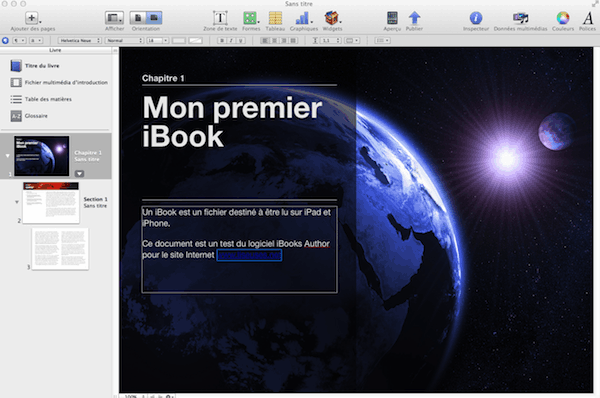
Task: Click the Mon premier iBook title
Action: click(x=232, y=122)
